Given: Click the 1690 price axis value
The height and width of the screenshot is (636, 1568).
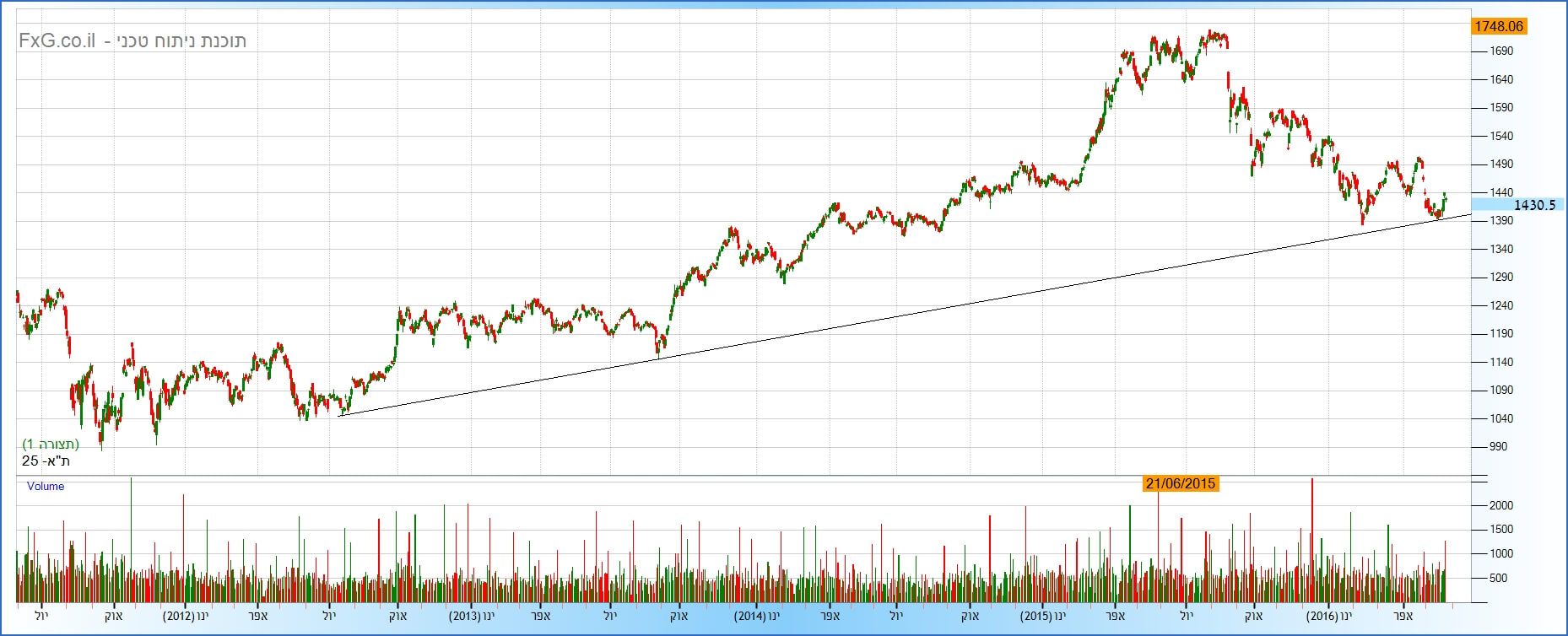Looking at the screenshot, I should (1501, 51).
